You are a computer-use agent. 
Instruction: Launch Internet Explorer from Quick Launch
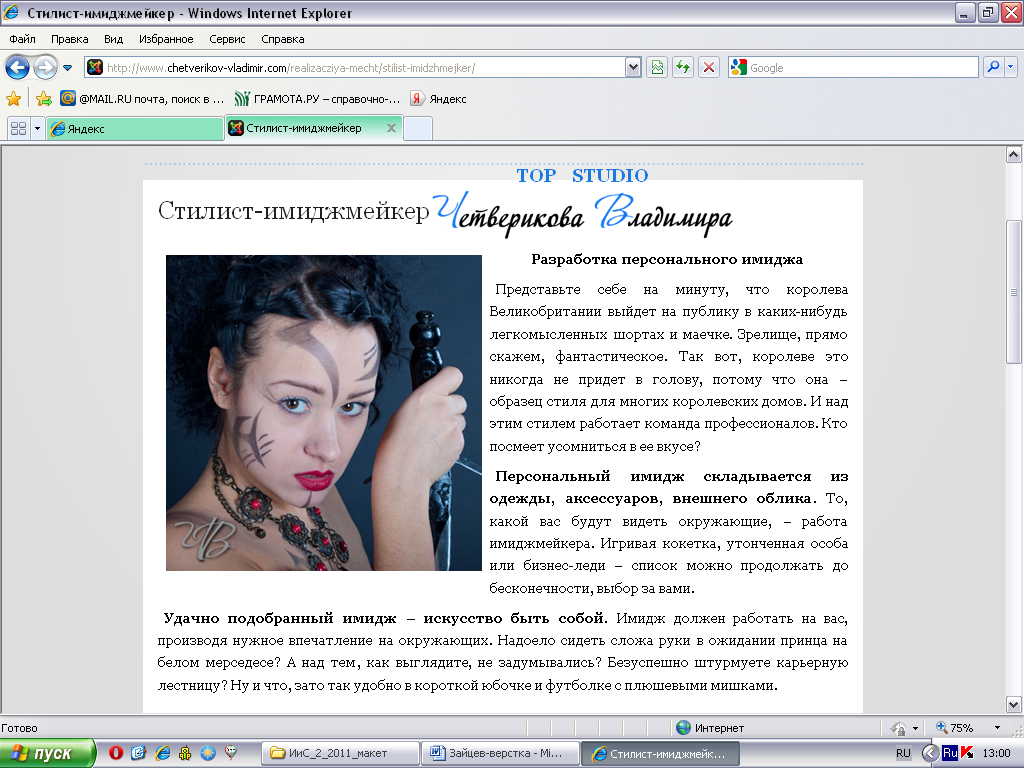[x=160, y=751]
